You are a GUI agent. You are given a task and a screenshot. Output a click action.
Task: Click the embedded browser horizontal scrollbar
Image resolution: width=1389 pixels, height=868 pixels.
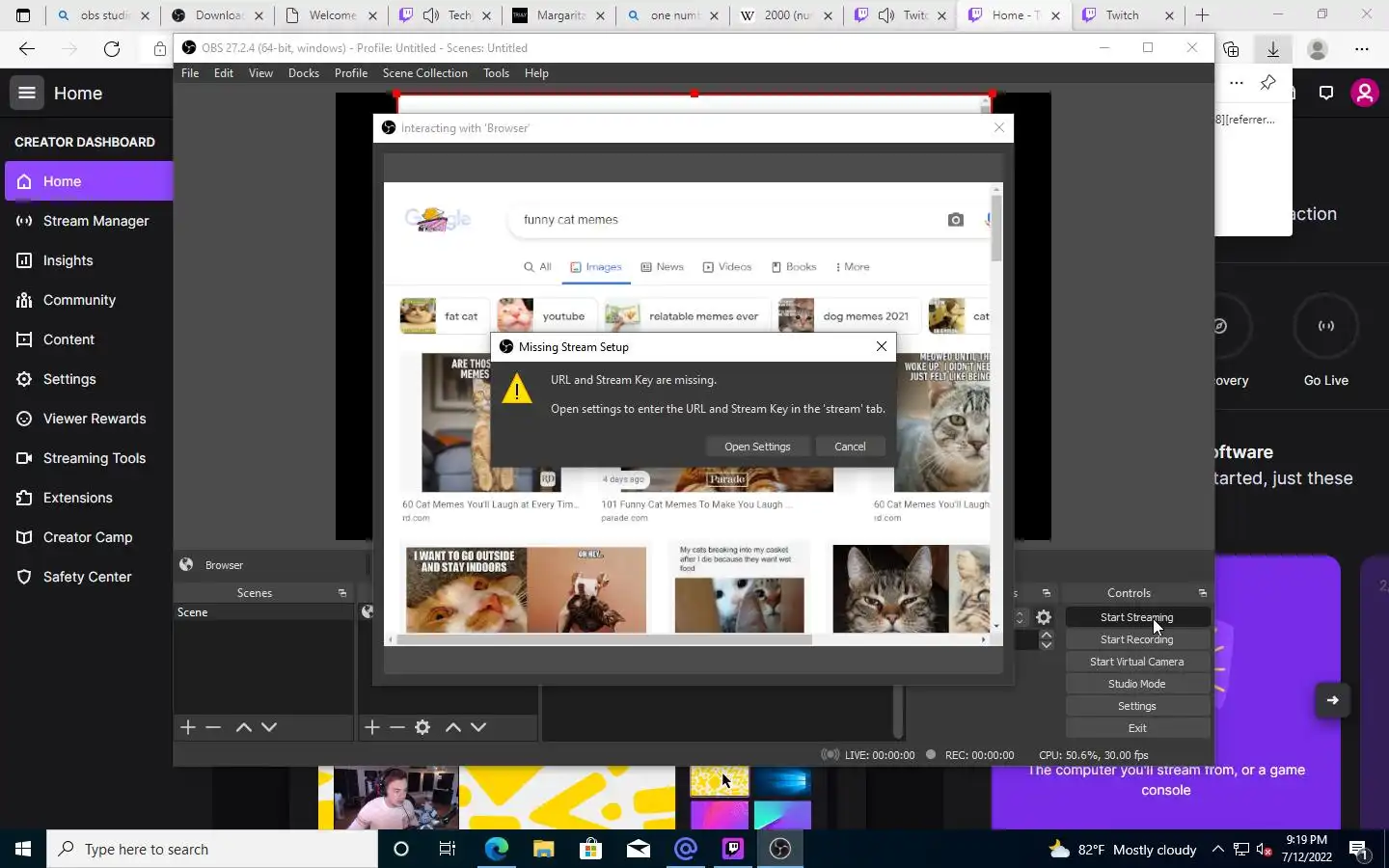click(x=603, y=639)
